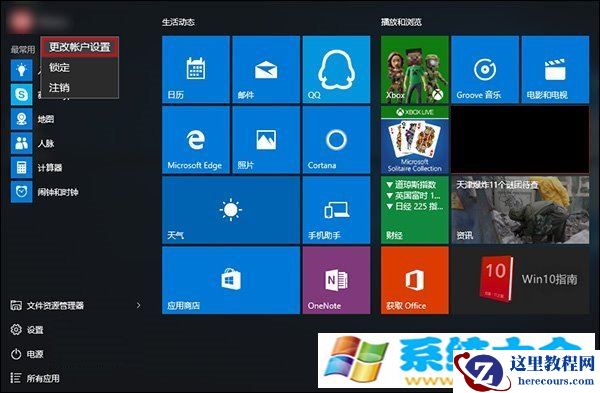Open the Finance (财经) tile
600x393 pixels.
415,210
